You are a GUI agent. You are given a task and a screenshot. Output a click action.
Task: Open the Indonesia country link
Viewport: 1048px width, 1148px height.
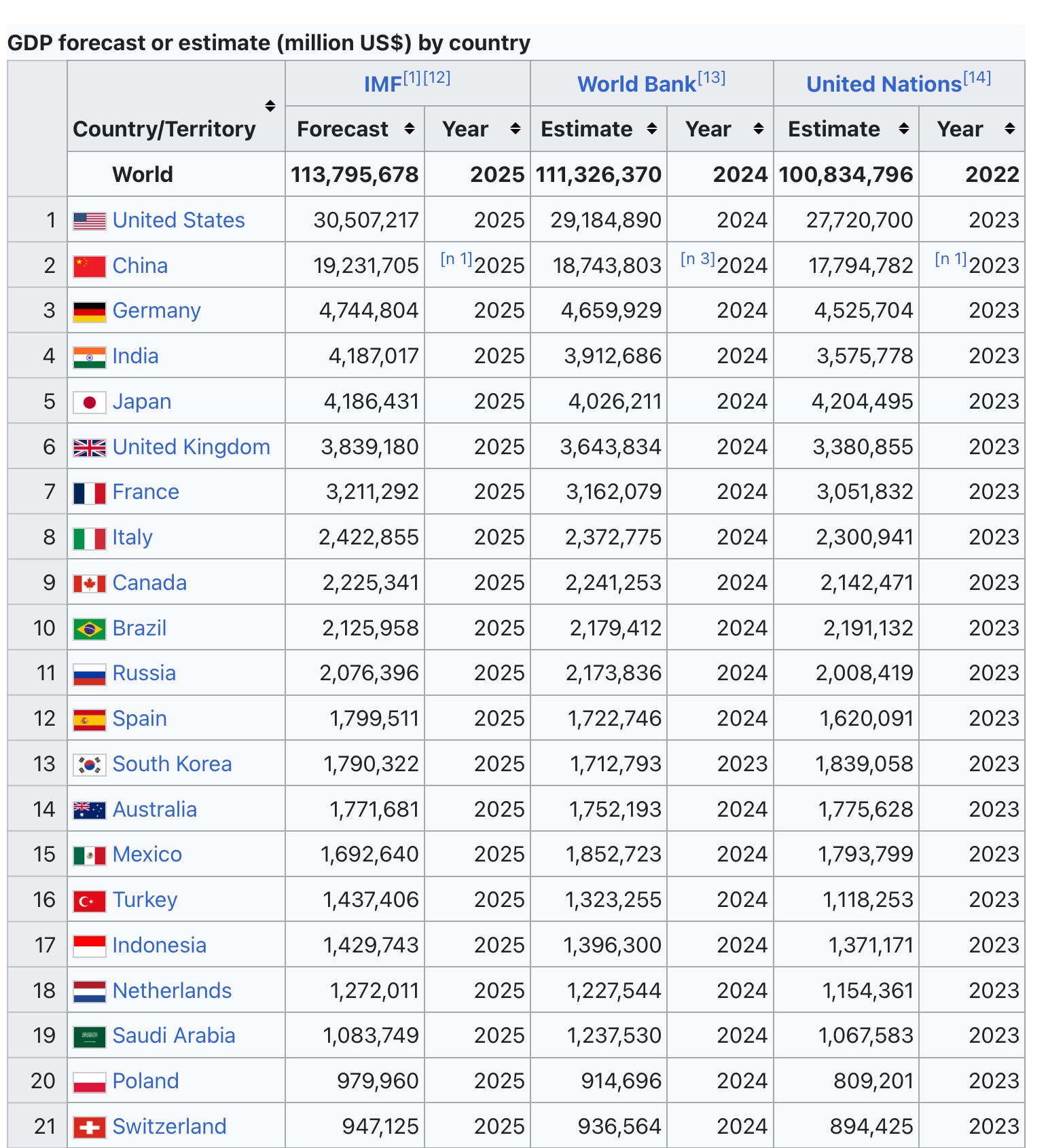point(160,946)
